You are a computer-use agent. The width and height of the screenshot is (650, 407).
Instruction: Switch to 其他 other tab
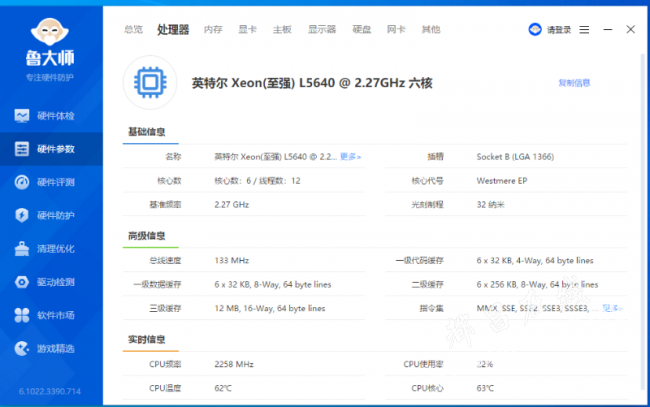point(431,29)
